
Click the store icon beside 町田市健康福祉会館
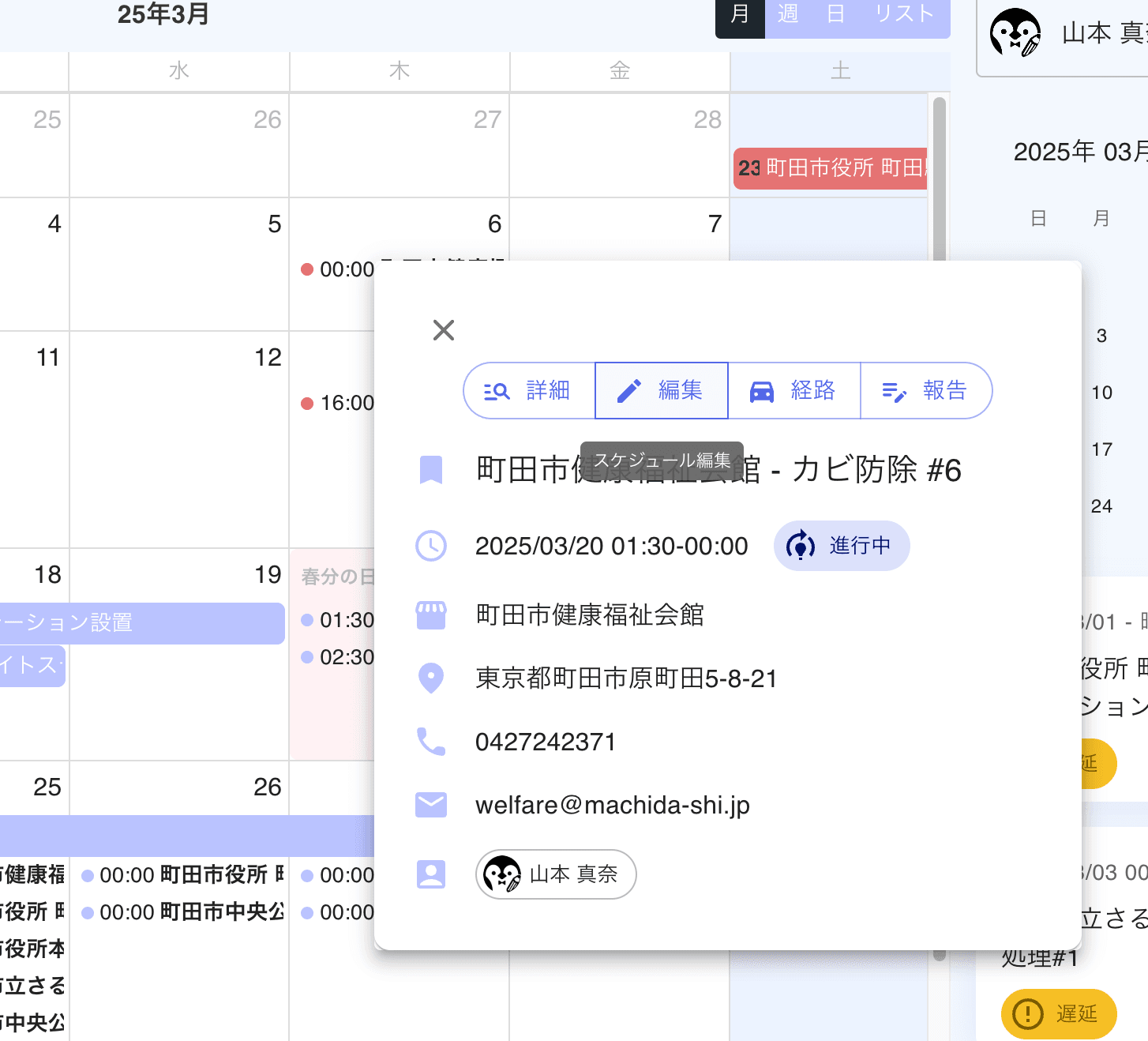(x=431, y=615)
